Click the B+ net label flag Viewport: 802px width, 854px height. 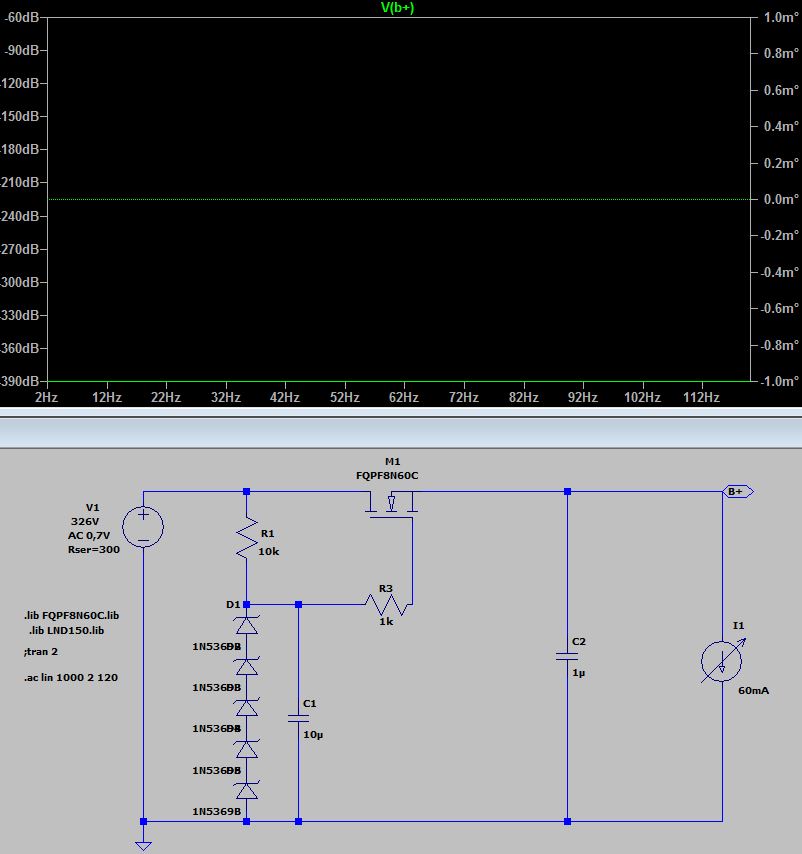738,491
